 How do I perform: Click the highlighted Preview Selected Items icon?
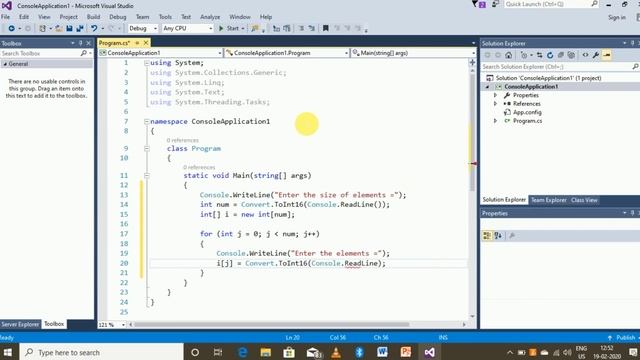(607, 55)
